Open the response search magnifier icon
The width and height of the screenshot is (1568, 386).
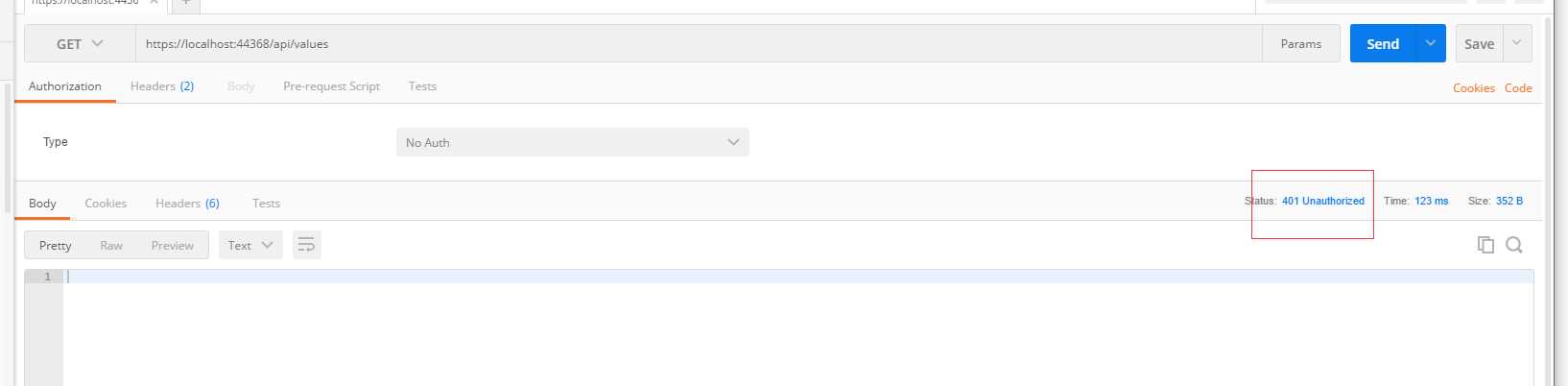pos(1514,245)
